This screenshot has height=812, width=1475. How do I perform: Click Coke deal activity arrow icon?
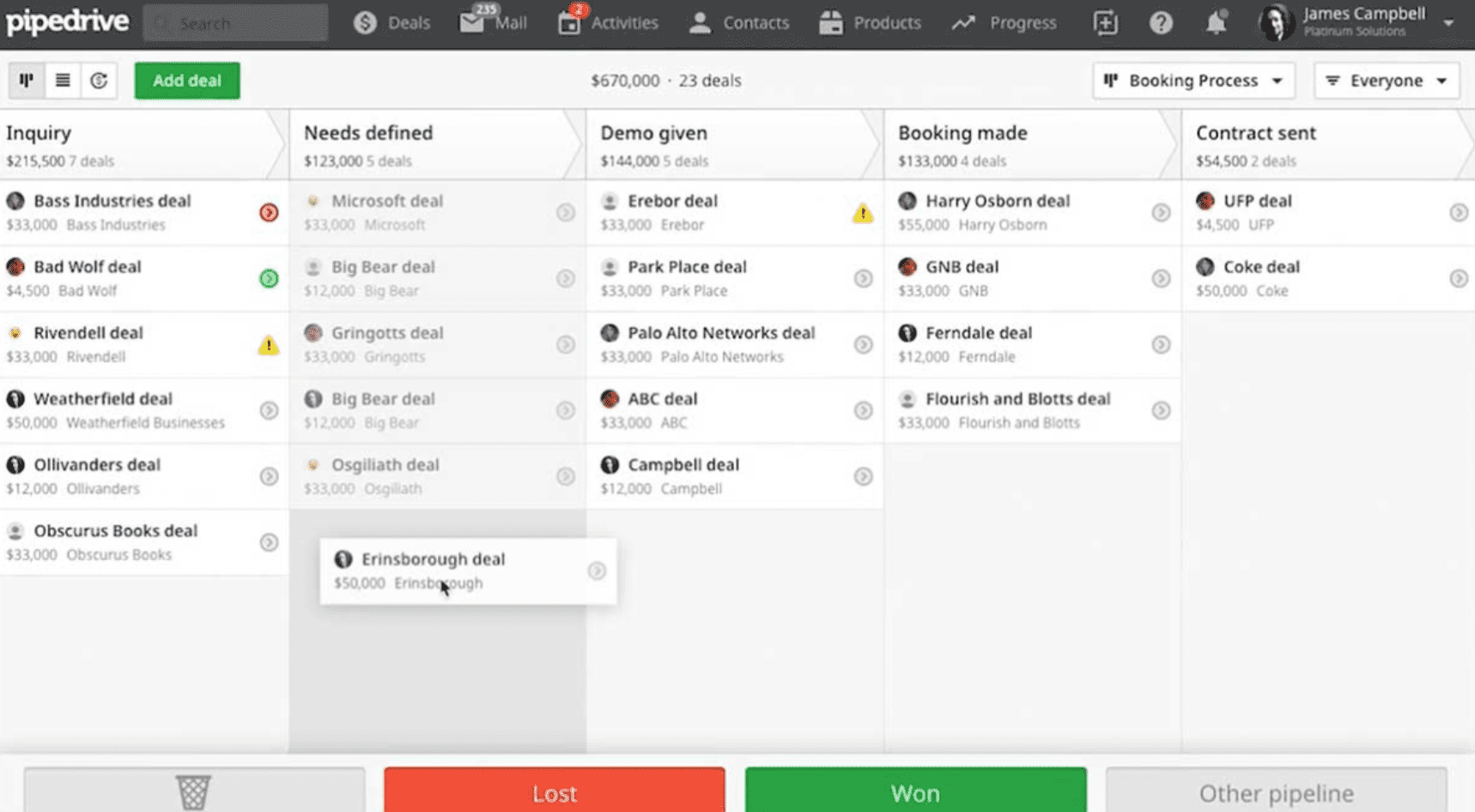coord(1459,278)
